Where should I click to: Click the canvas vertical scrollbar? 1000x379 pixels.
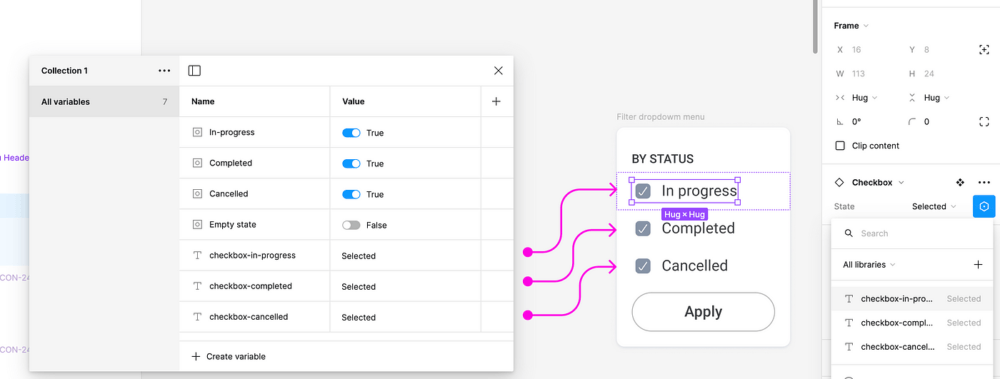pos(815,27)
